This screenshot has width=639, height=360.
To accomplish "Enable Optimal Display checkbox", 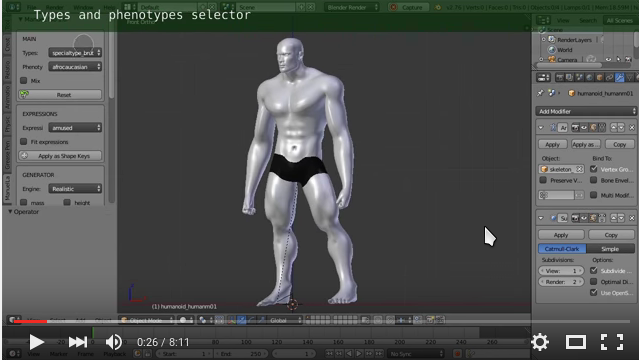I will point(593,281).
